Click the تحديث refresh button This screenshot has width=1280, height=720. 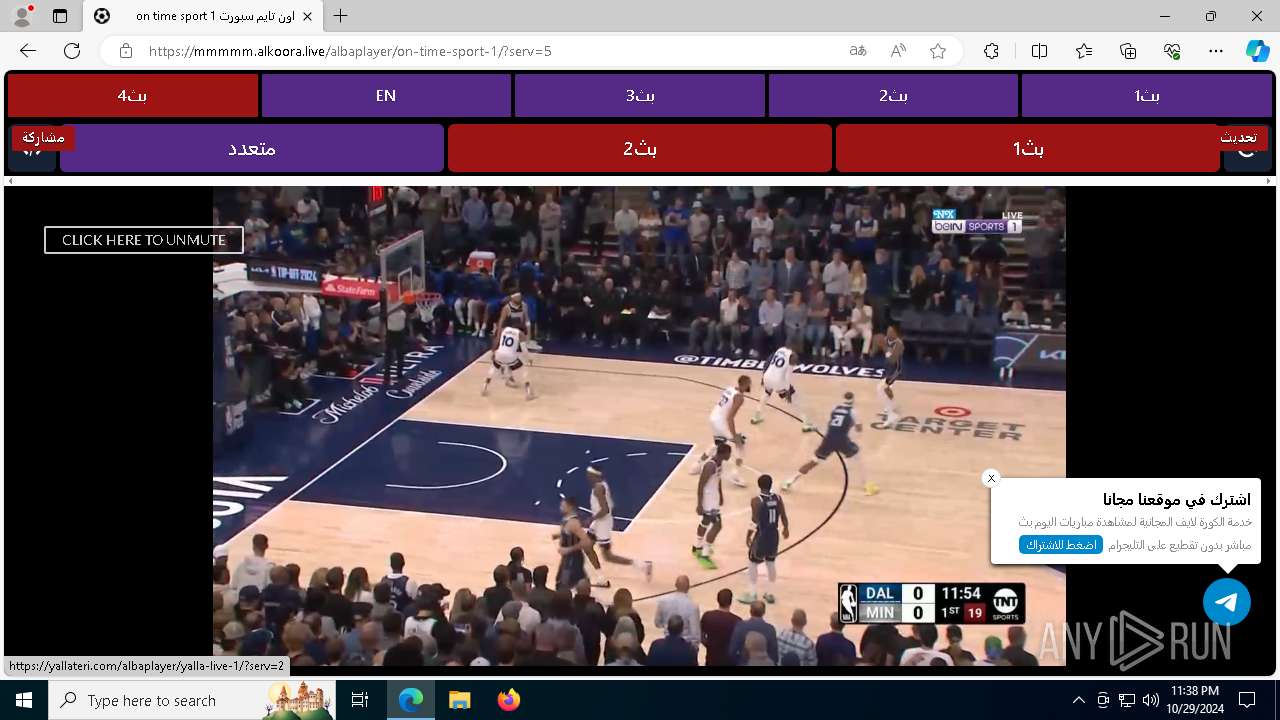point(1239,137)
